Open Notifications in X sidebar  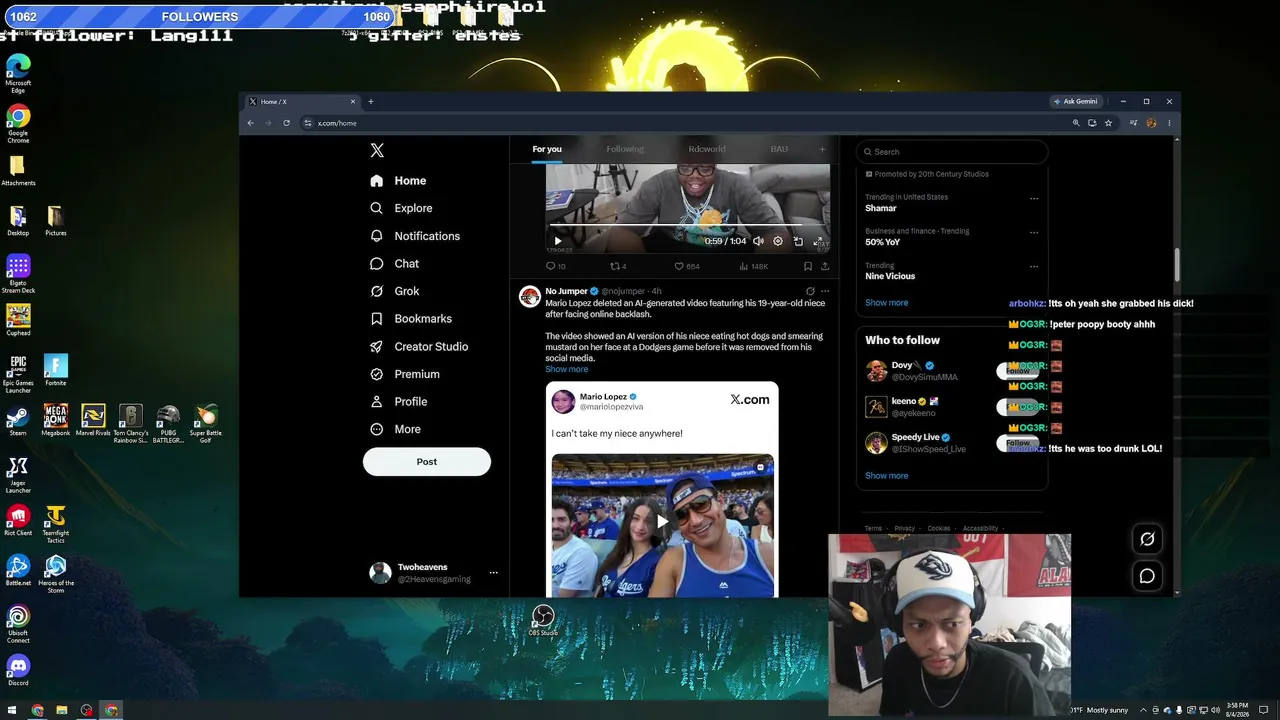415,236
